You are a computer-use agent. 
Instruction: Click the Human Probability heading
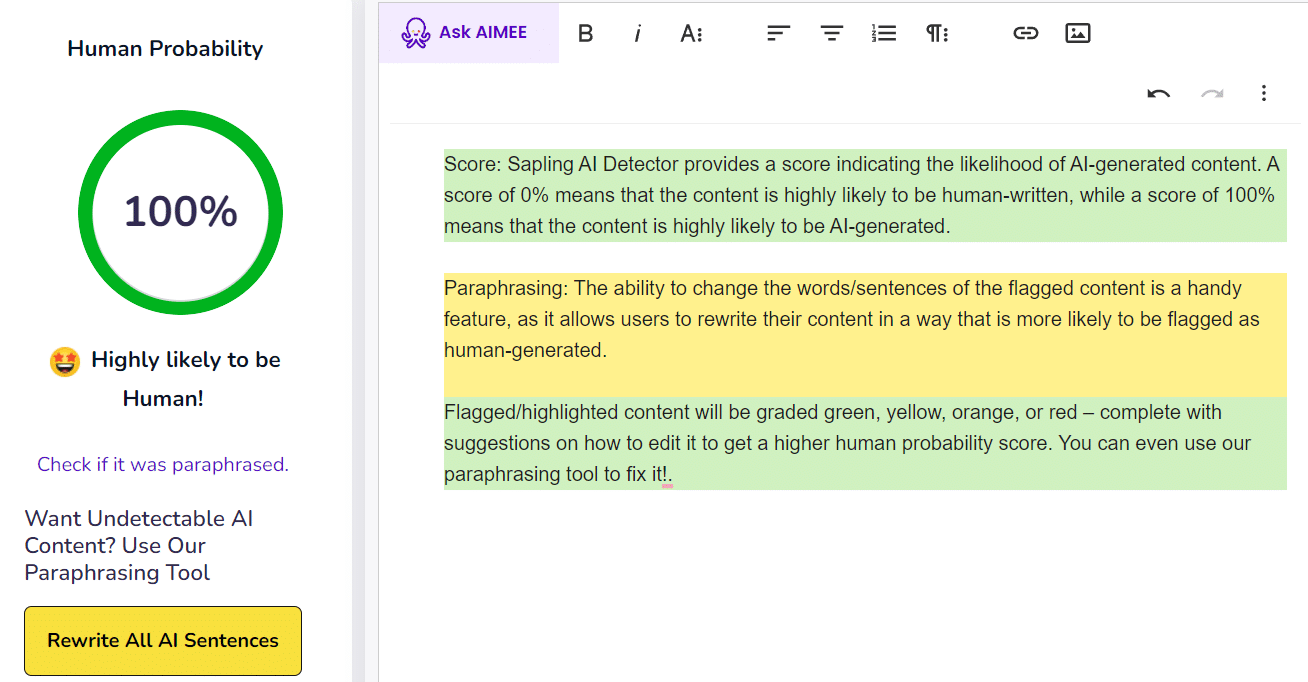coord(165,48)
